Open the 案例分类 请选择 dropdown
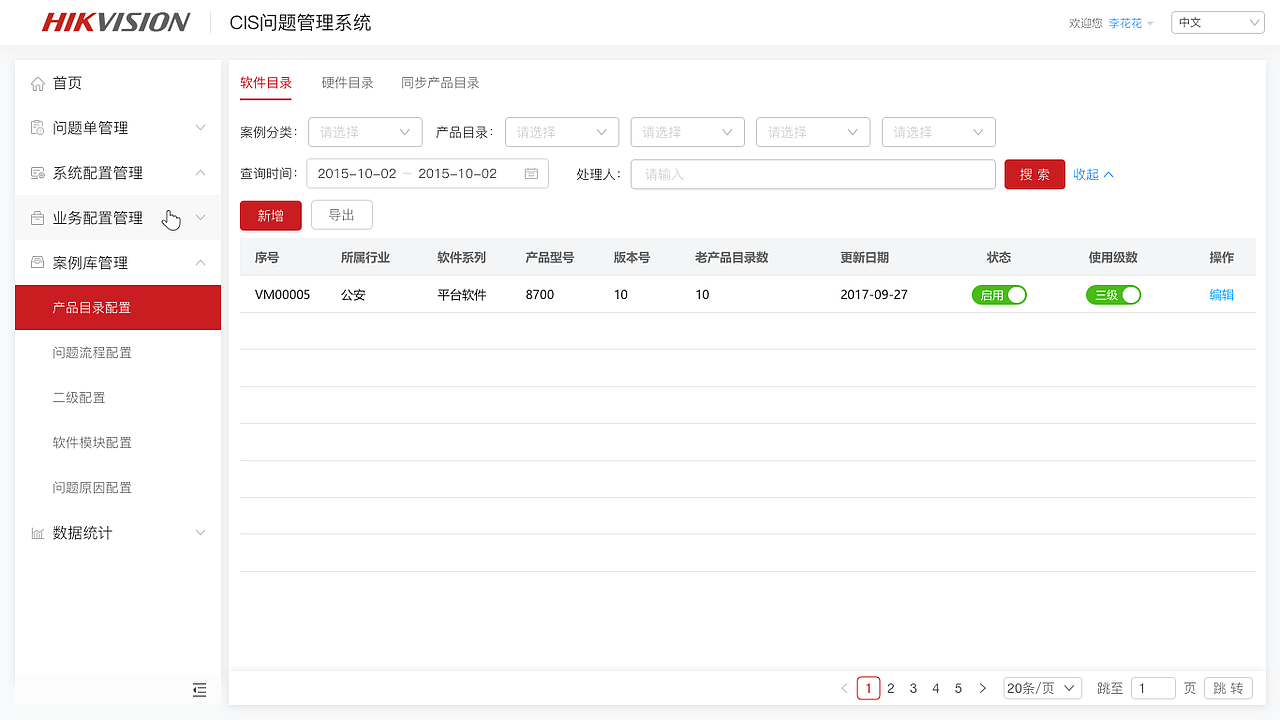Screen dimensions: 1280x720 coord(365,131)
